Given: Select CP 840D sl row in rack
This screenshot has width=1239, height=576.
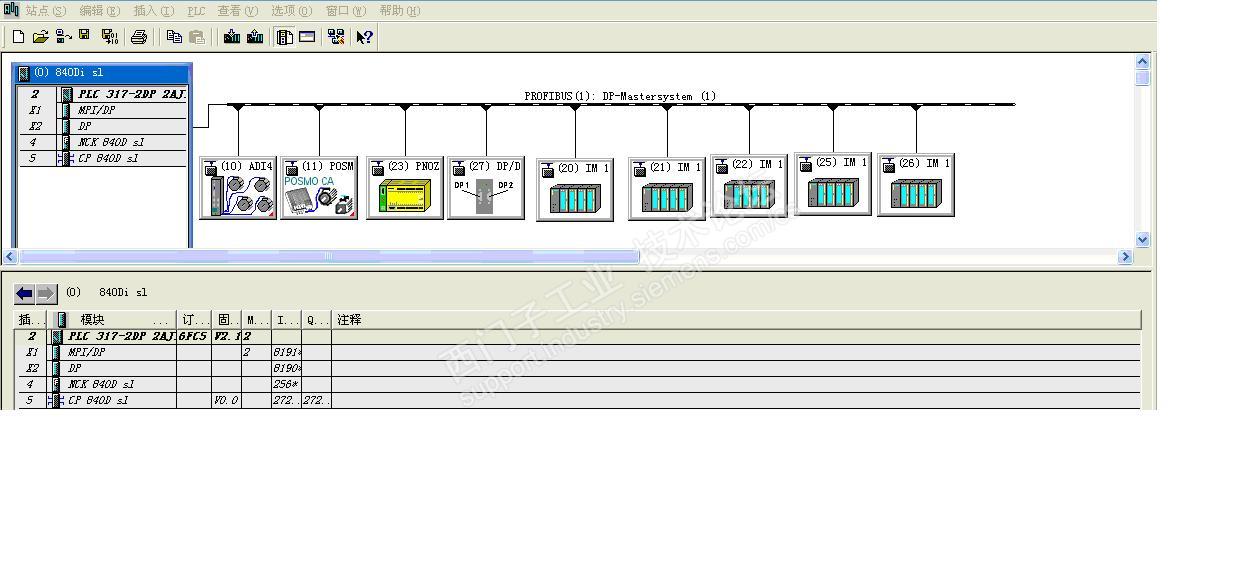Looking at the screenshot, I should 103,158.
